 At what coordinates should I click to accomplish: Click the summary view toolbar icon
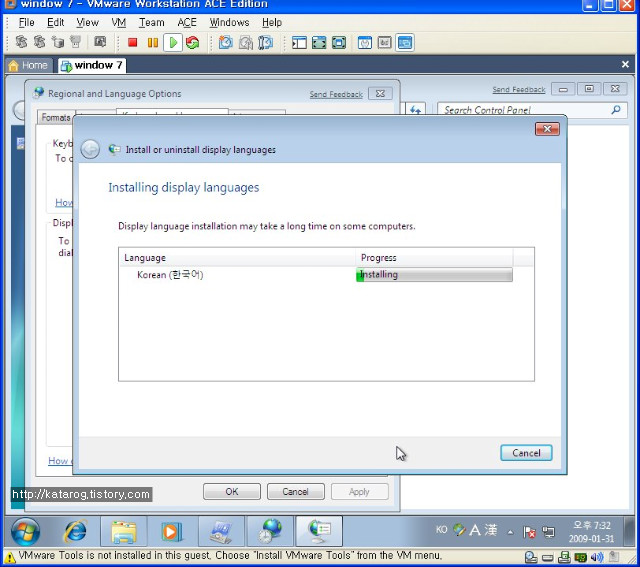coord(364,42)
